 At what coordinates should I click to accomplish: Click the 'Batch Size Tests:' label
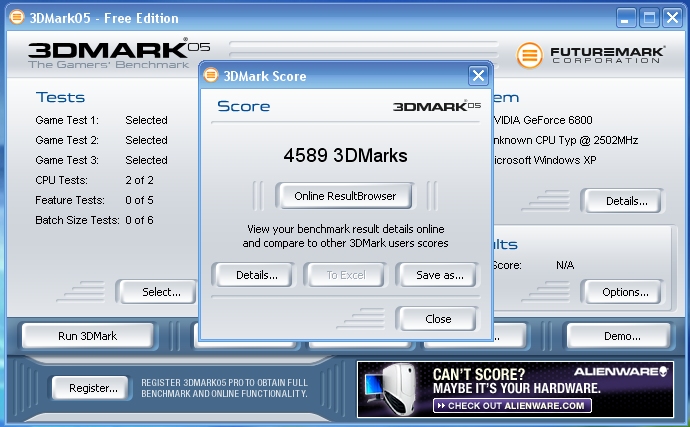click(77, 220)
